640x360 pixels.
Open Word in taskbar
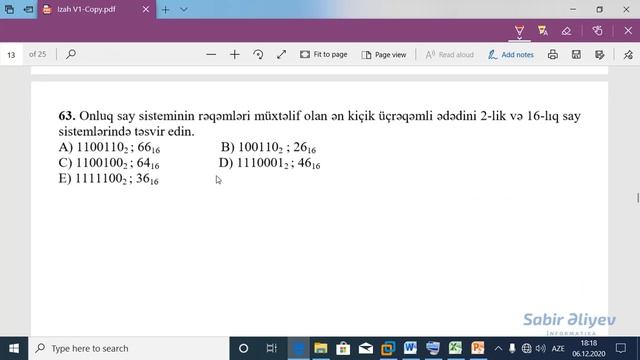click(410, 348)
